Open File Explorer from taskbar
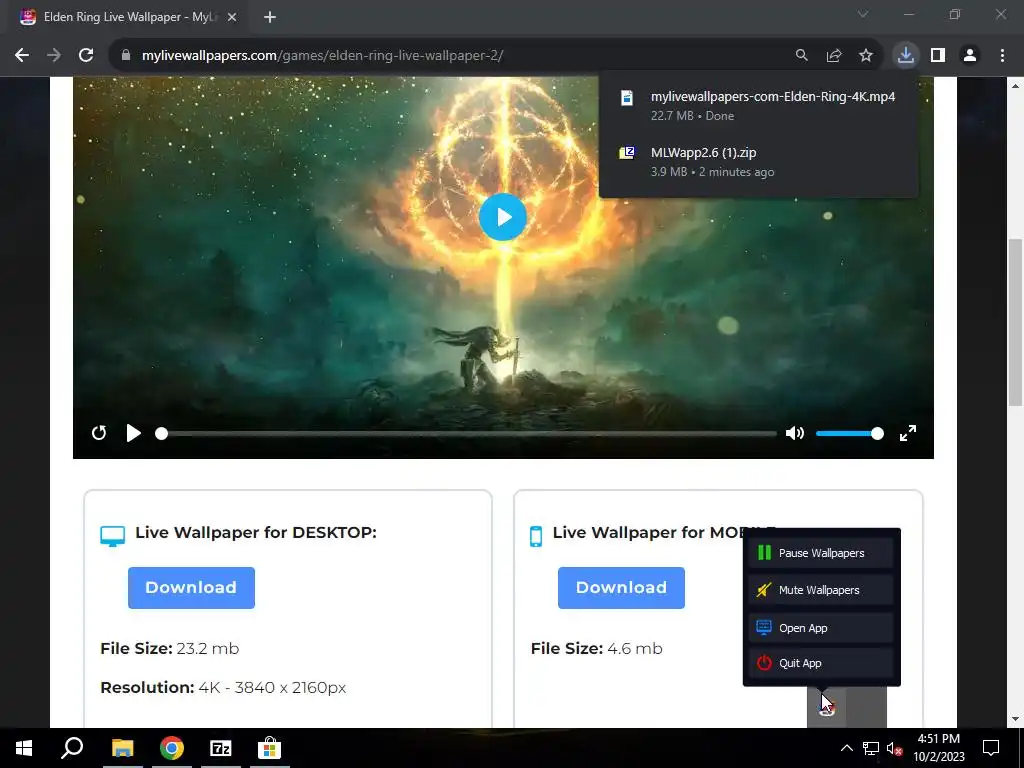This screenshot has width=1024, height=768. tap(122, 748)
